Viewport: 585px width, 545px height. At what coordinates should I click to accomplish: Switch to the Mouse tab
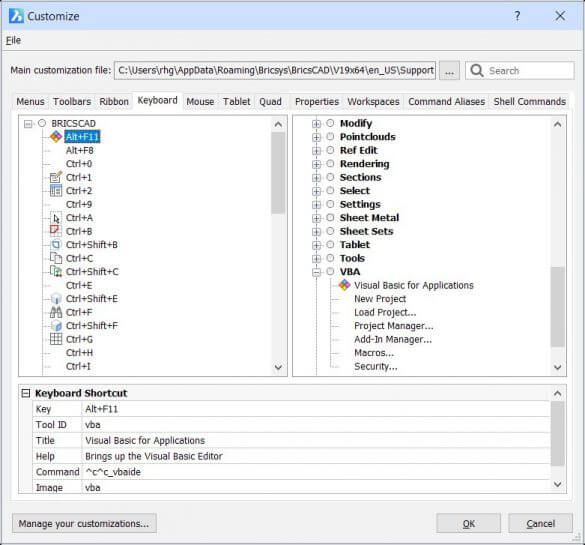pos(200,101)
